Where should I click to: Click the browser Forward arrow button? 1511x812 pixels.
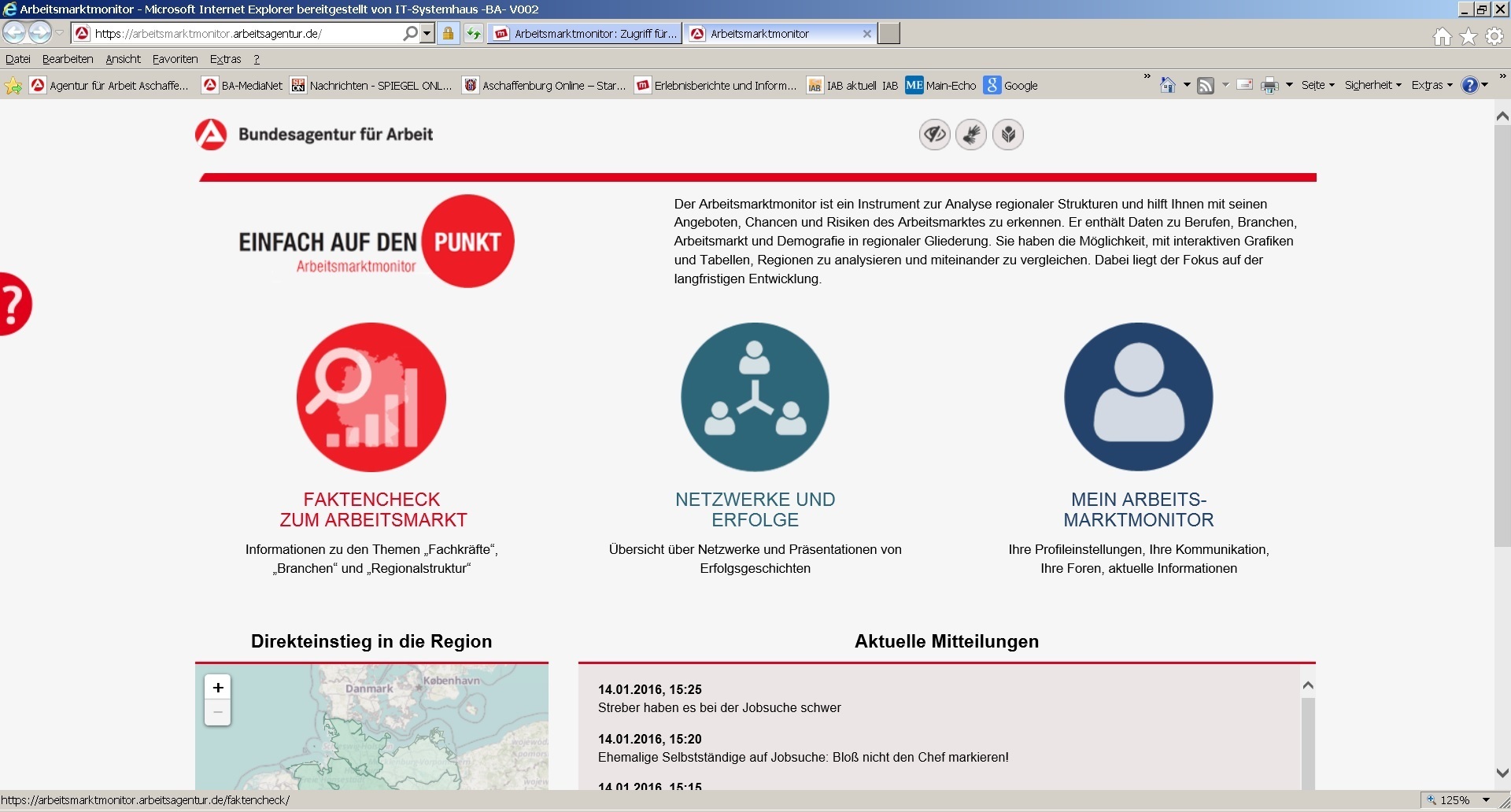click(39, 33)
